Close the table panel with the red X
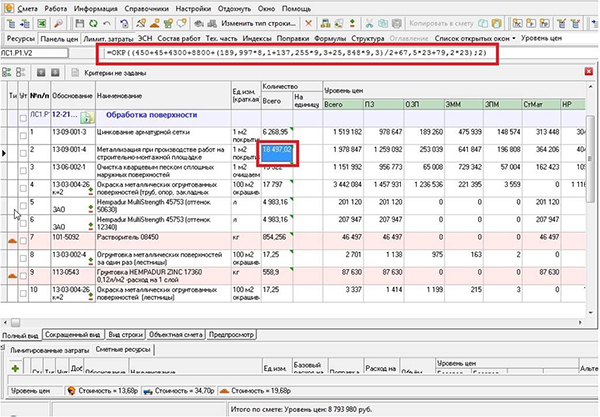 point(589,71)
